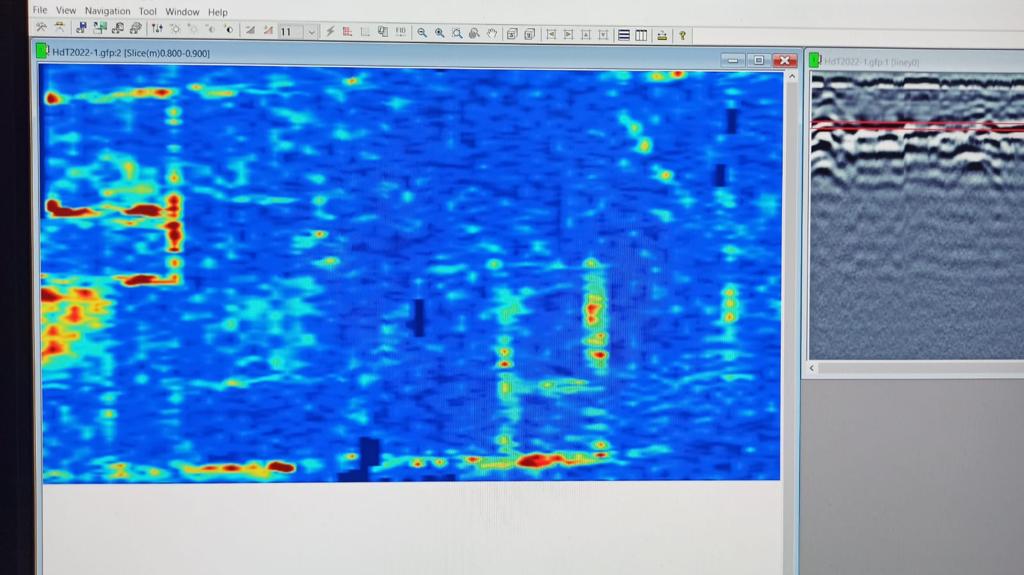This screenshot has height=575, width=1024.
Task: Click the move-up navigation arrow icon
Action: coord(586,35)
